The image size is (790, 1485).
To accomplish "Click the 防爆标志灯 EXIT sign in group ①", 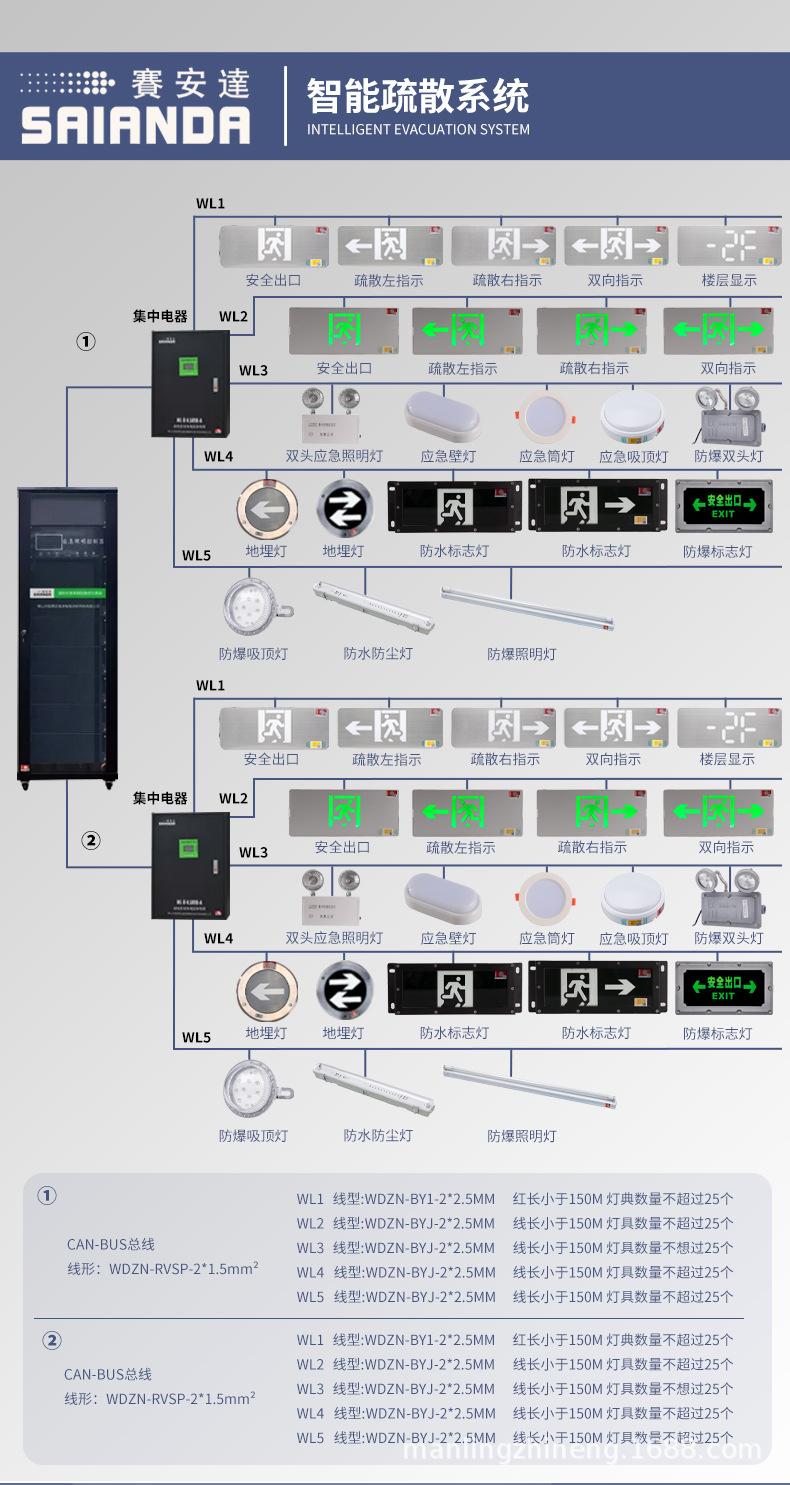I will (724, 508).
